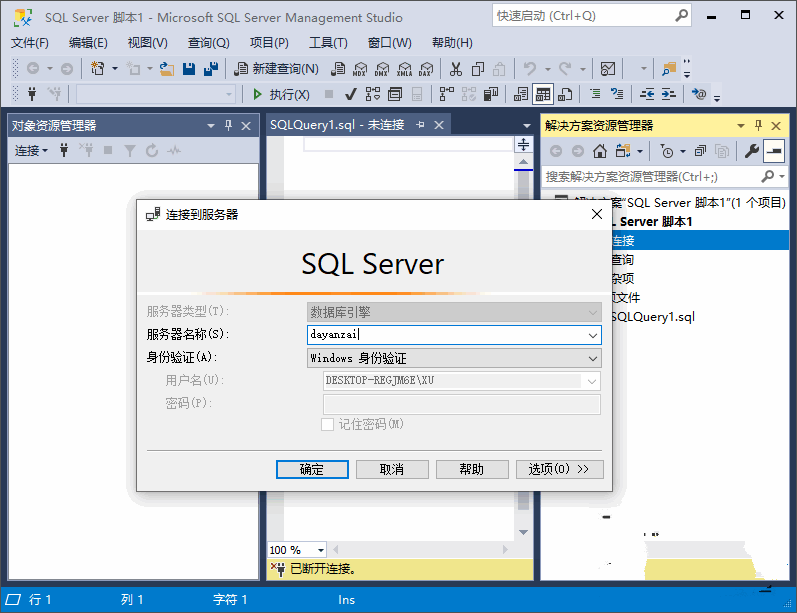Image resolution: width=797 pixels, height=613 pixels.
Task: Open the Authentication (身份验证) dropdown
Action: pyautogui.click(x=454, y=358)
